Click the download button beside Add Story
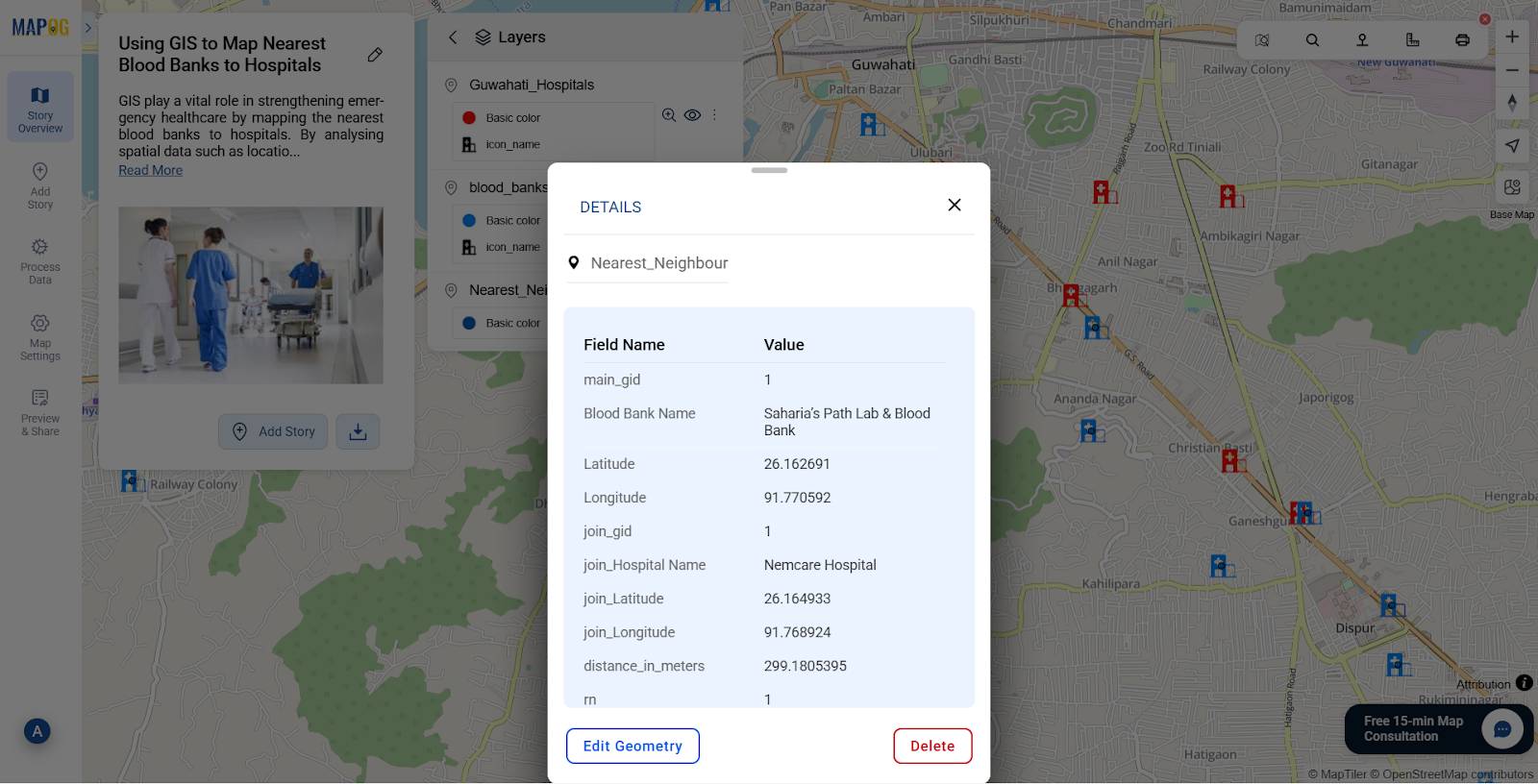Image resolution: width=1538 pixels, height=784 pixels. pos(358,431)
